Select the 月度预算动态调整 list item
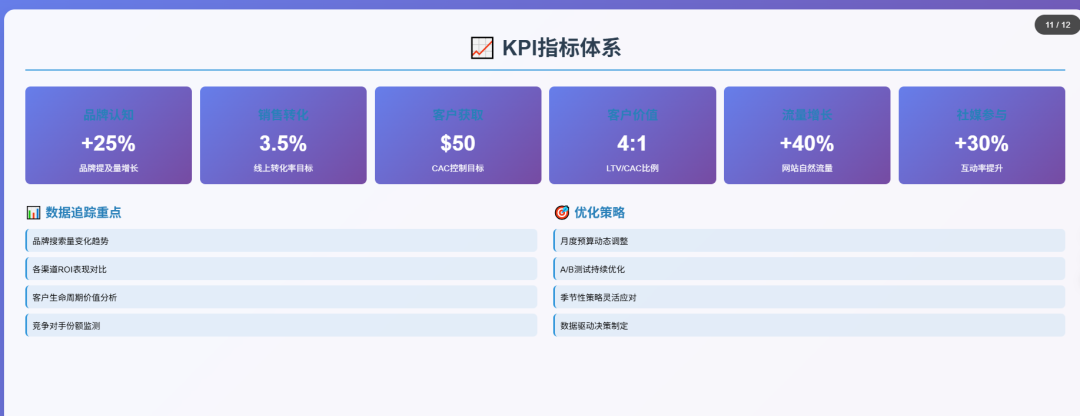 click(x=809, y=241)
